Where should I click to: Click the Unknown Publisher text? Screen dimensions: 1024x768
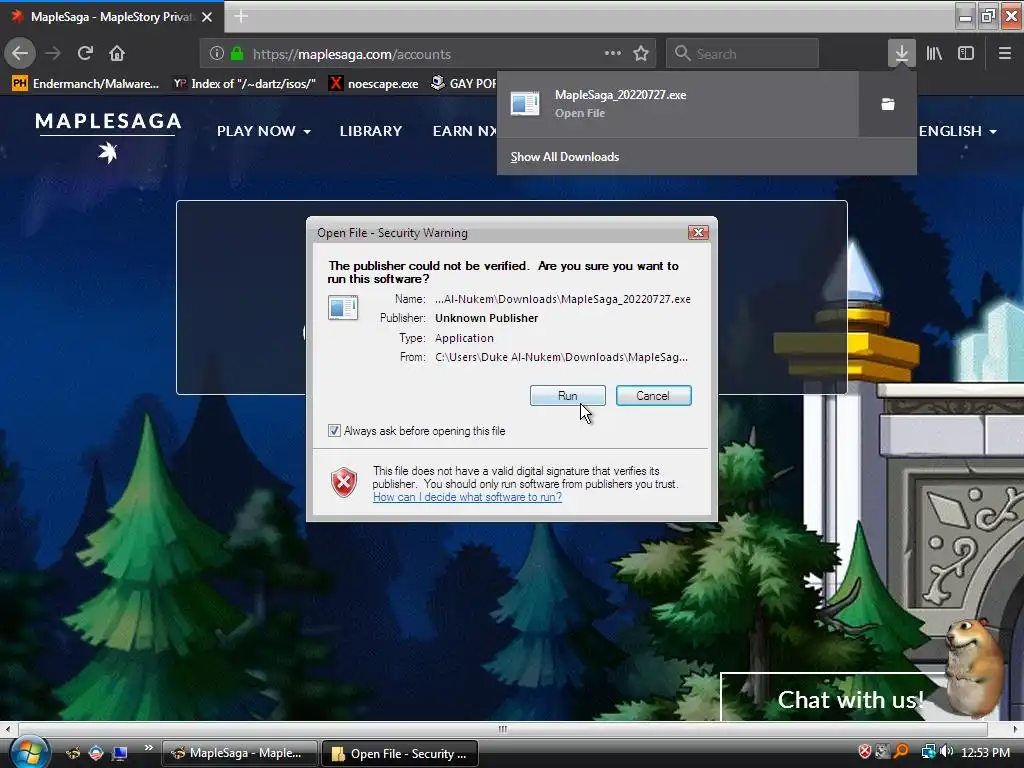[x=487, y=318]
